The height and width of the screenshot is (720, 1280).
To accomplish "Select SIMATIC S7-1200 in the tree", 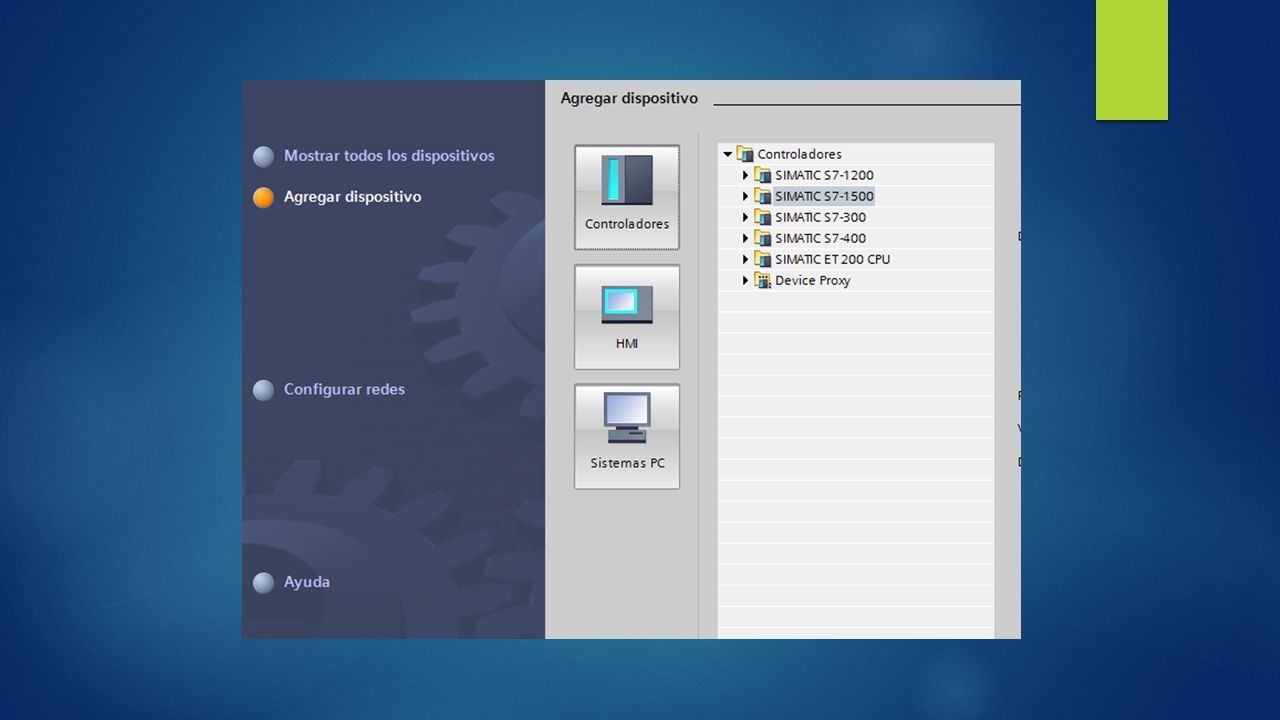I will [x=824, y=175].
